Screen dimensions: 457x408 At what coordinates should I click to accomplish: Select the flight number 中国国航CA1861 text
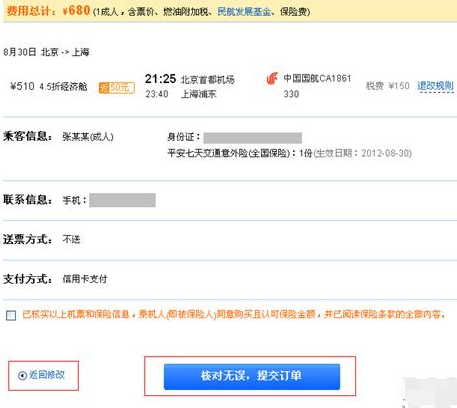point(317,79)
